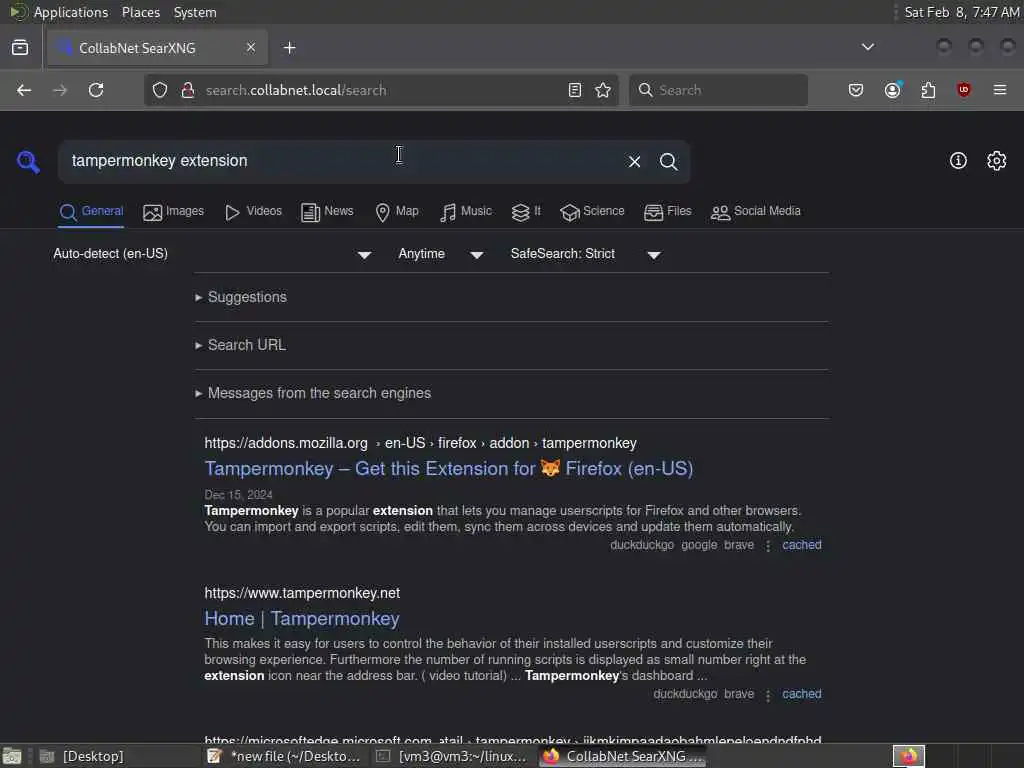The width and height of the screenshot is (1024, 768).
Task: Click show desktop icon in bottom panel
Action: [x=12, y=756]
